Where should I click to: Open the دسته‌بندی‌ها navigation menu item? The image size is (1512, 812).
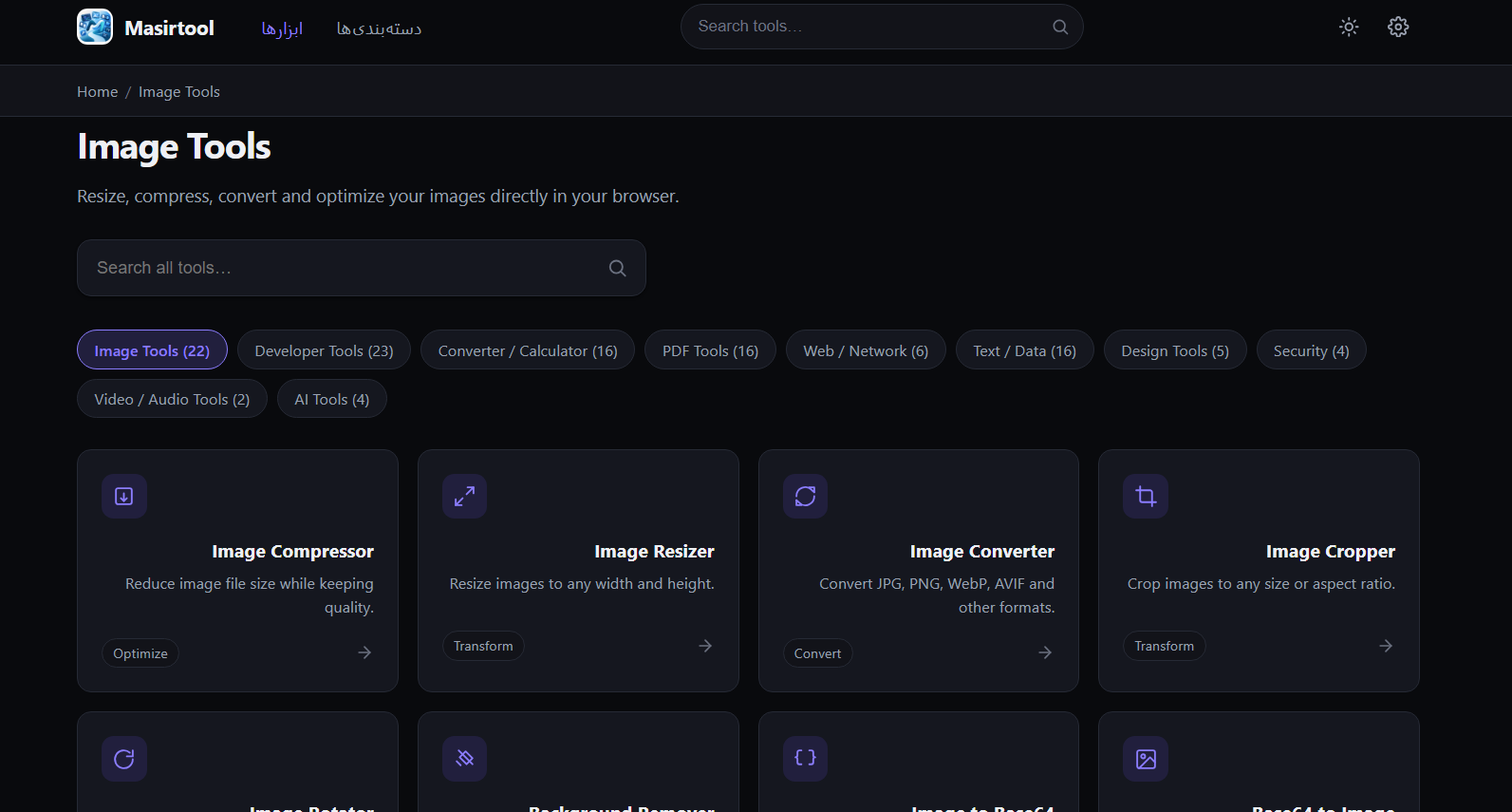pyautogui.click(x=379, y=28)
